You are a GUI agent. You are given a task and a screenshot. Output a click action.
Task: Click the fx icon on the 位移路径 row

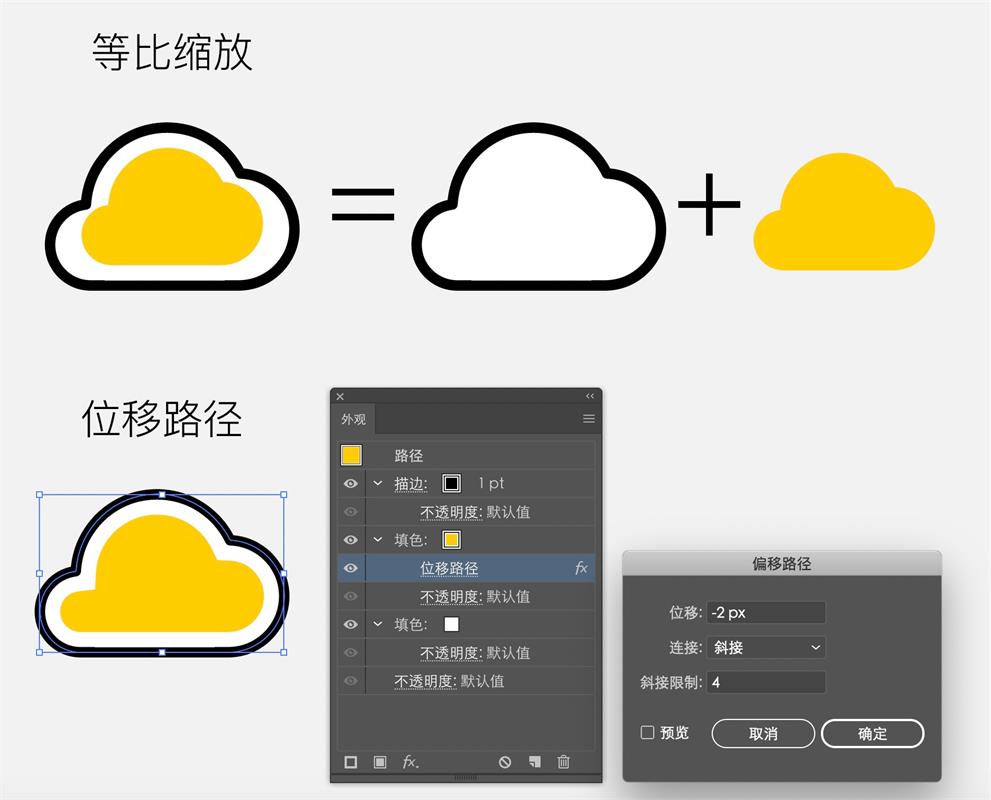tap(583, 567)
